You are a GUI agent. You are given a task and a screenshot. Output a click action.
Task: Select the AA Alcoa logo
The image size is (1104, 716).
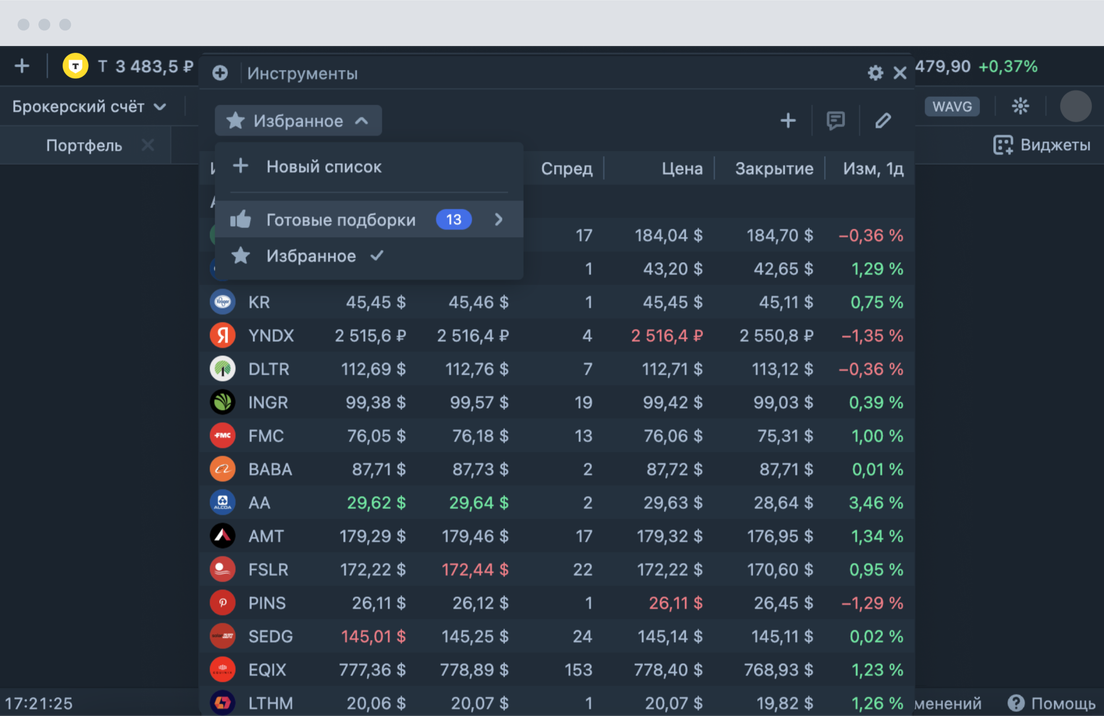coord(222,503)
